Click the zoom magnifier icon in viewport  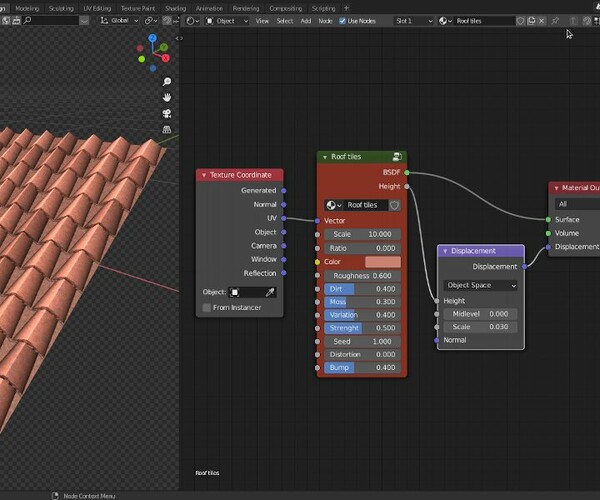[167, 82]
